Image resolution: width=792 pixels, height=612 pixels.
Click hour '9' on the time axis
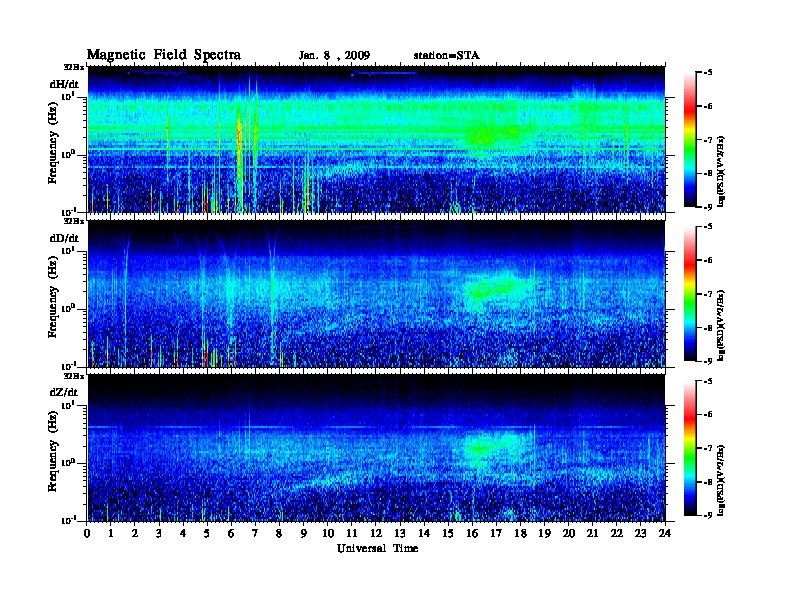point(304,533)
